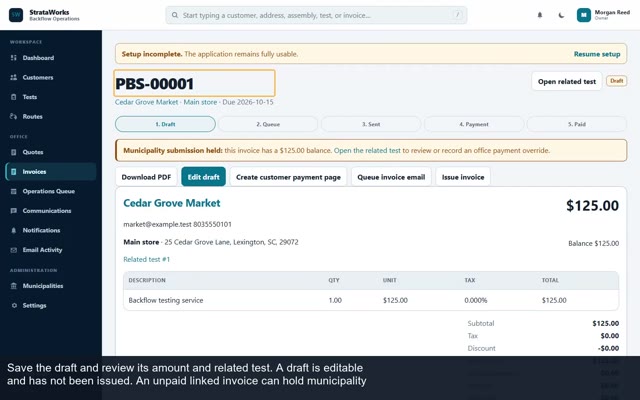Open Operations Queue label
Image resolution: width=640 pixels, height=400 pixels.
point(49,191)
